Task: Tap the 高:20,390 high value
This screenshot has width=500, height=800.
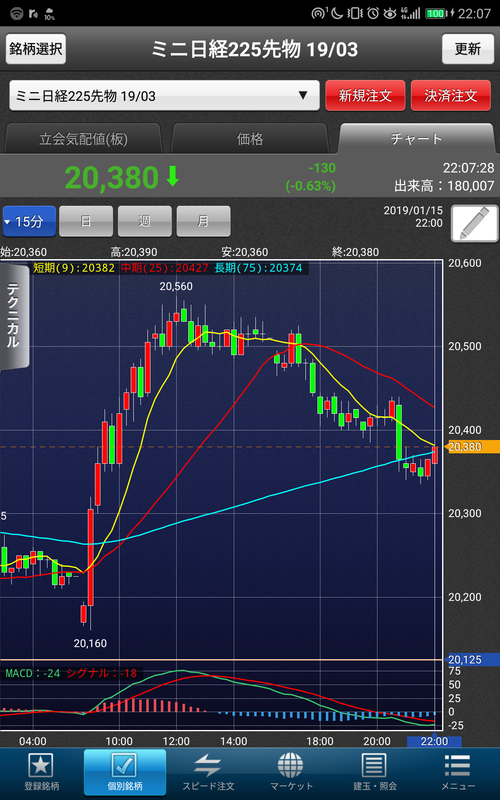Action: pyautogui.click(x=134, y=252)
